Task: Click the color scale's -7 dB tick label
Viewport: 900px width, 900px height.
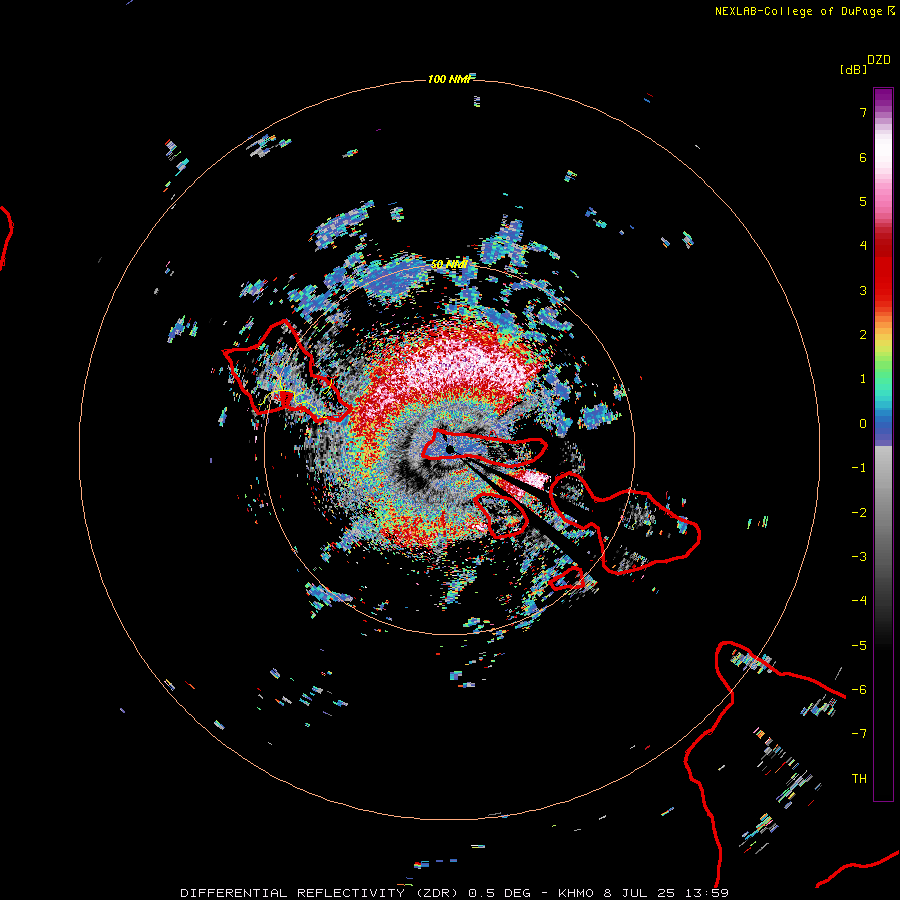Action: tap(859, 734)
